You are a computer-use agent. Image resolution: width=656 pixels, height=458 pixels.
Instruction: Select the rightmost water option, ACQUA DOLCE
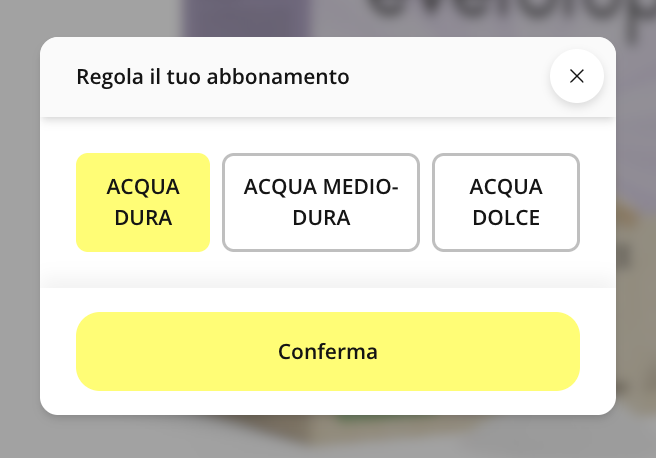pyautogui.click(x=506, y=202)
